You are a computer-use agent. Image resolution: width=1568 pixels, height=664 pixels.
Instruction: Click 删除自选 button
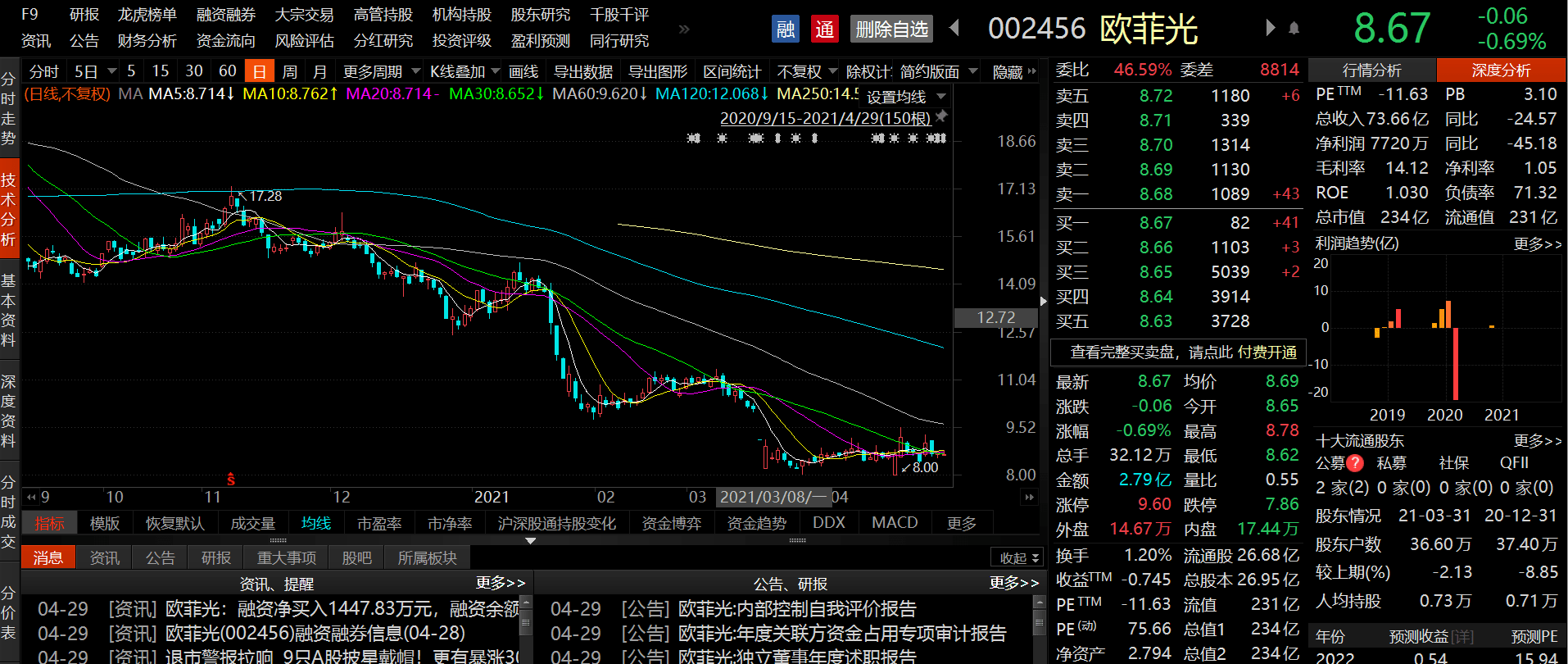(x=892, y=30)
